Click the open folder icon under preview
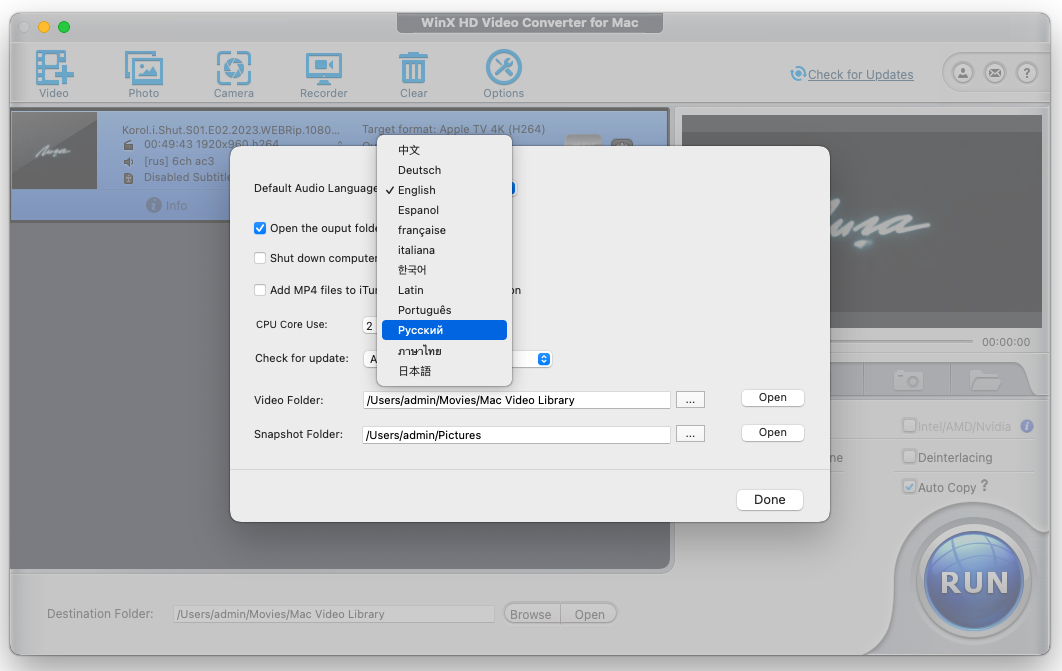1062x671 pixels. pyautogui.click(x=985, y=380)
